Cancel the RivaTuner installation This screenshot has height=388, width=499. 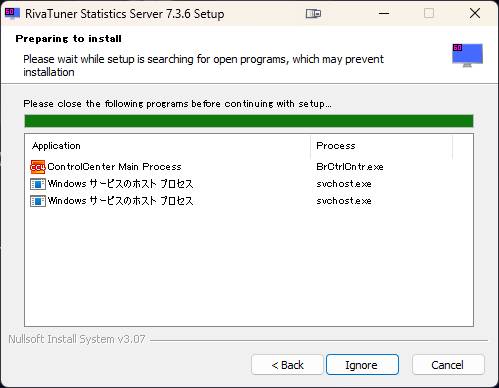[x=448, y=365]
